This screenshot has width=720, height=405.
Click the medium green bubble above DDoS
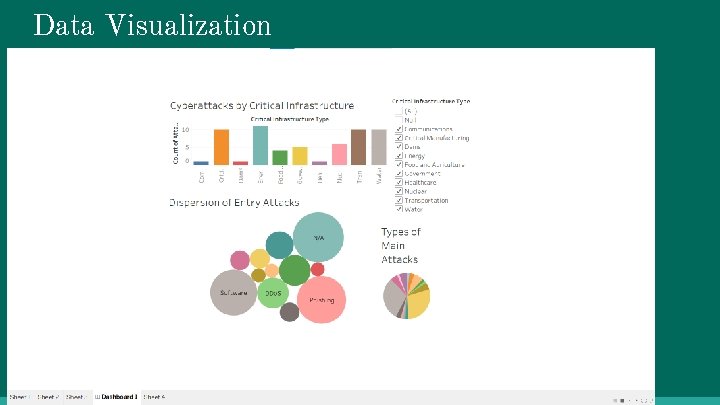click(x=294, y=270)
